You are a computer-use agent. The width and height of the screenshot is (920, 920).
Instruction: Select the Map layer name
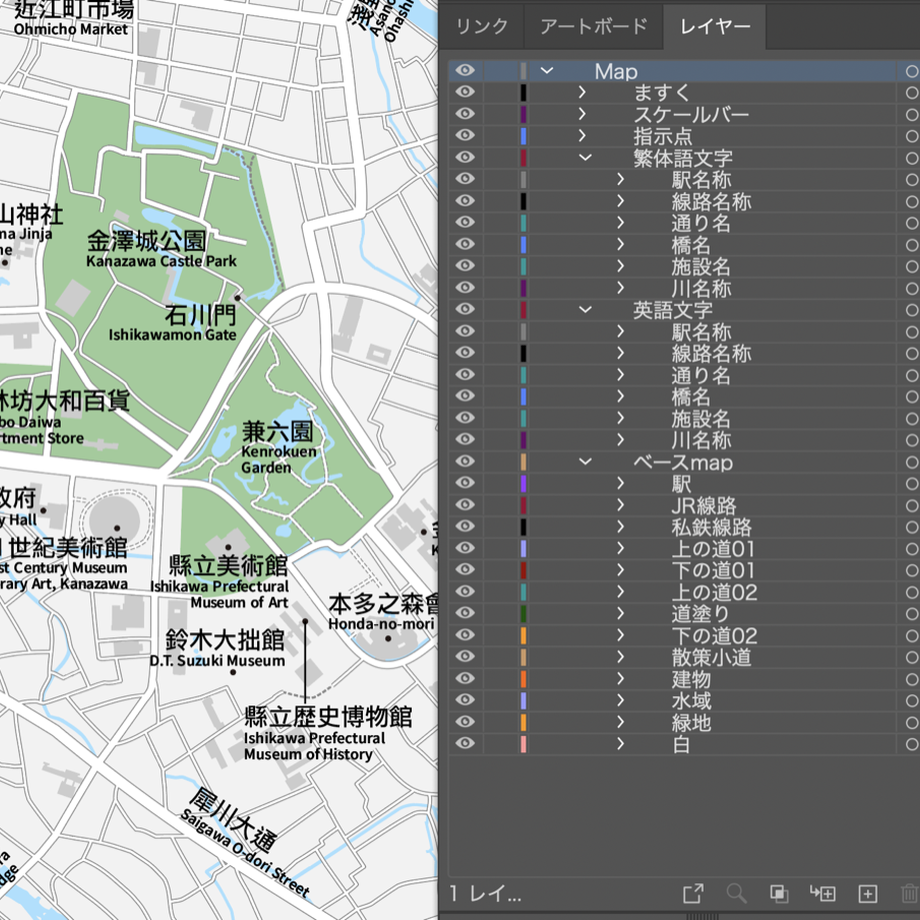pos(615,71)
